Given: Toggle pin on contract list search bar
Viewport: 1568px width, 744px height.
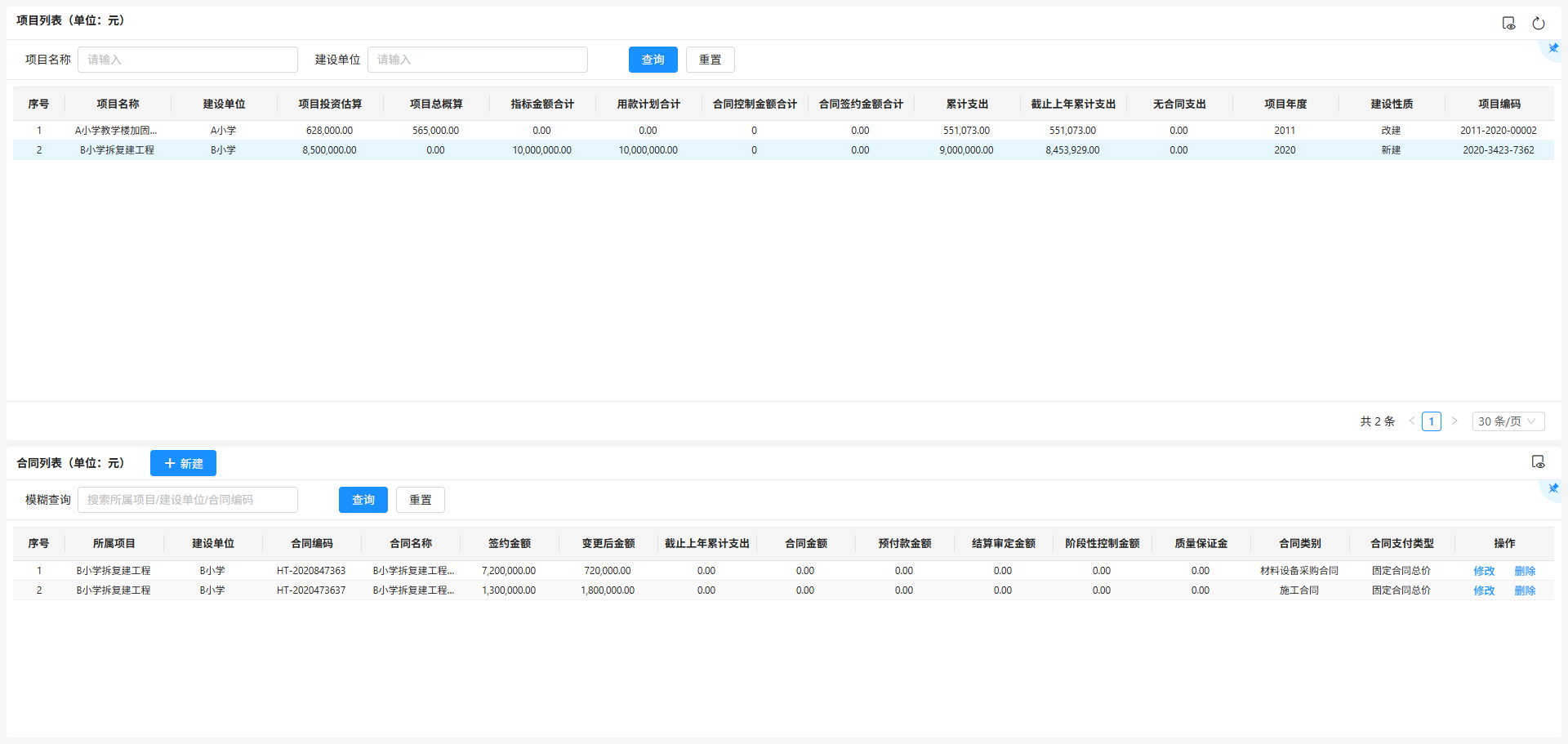Looking at the screenshot, I should click(x=1553, y=488).
